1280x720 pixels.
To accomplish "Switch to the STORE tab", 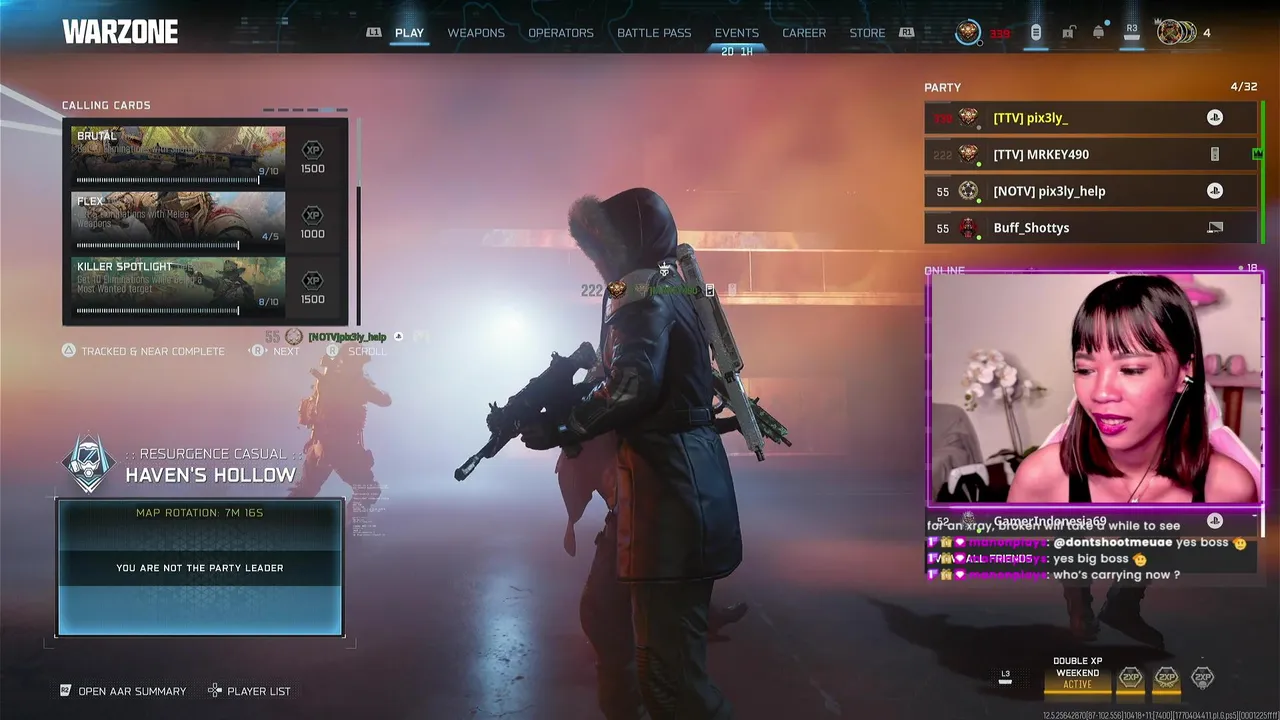I will [x=867, y=33].
